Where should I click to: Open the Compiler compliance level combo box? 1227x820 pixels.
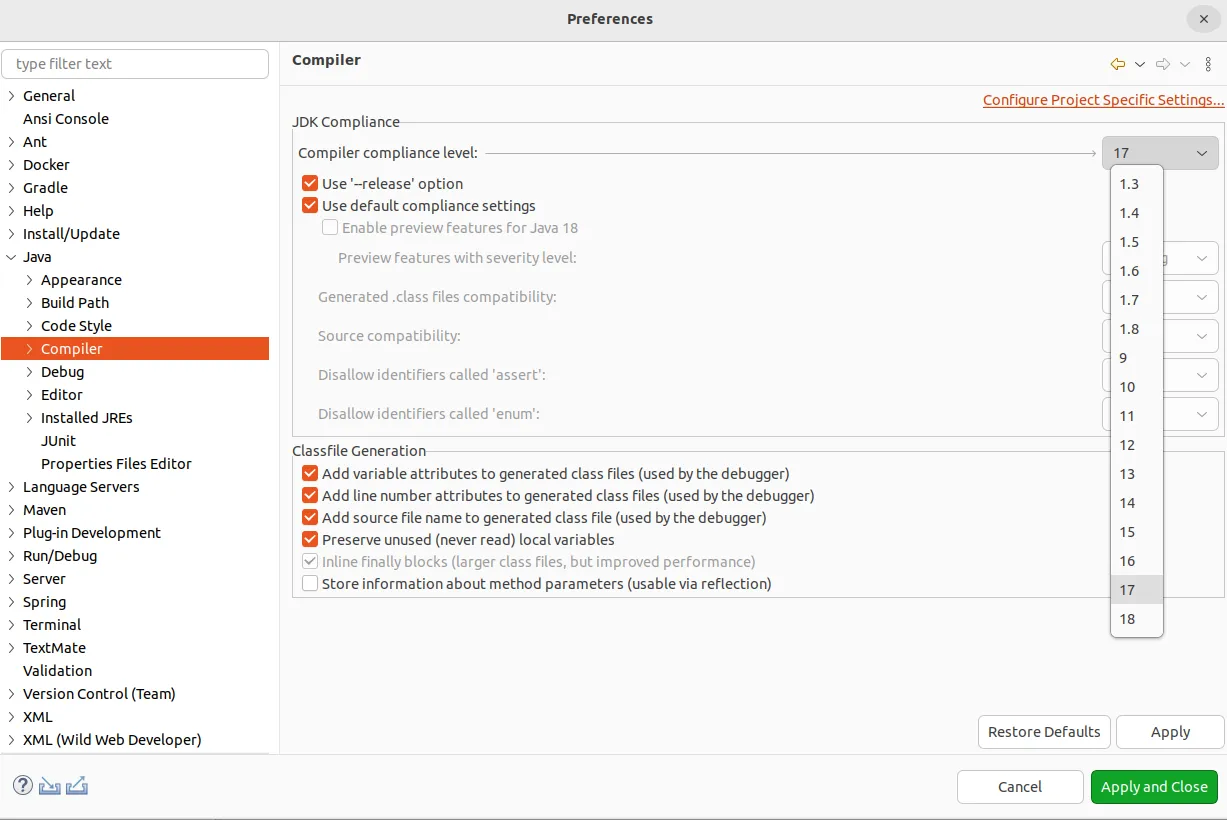[1160, 153]
